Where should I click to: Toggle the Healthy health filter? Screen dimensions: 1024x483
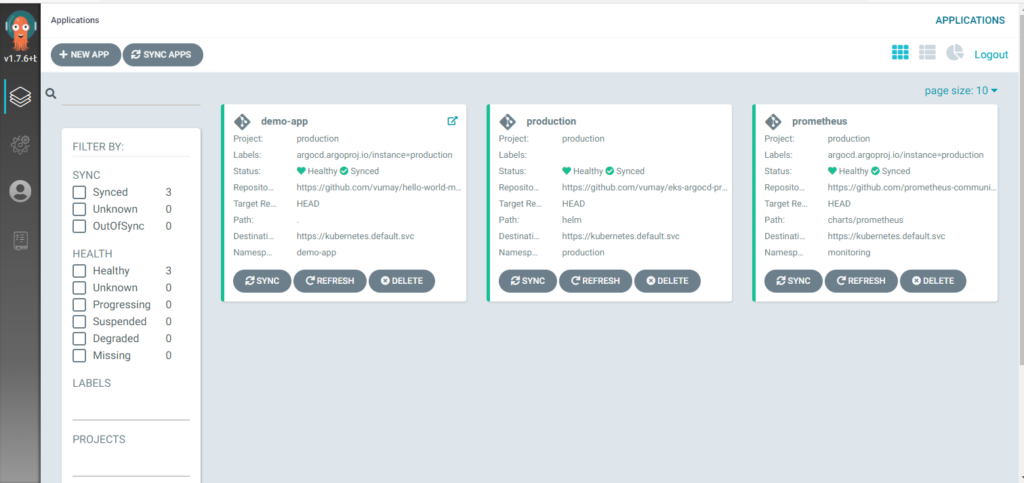pos(79,271)
